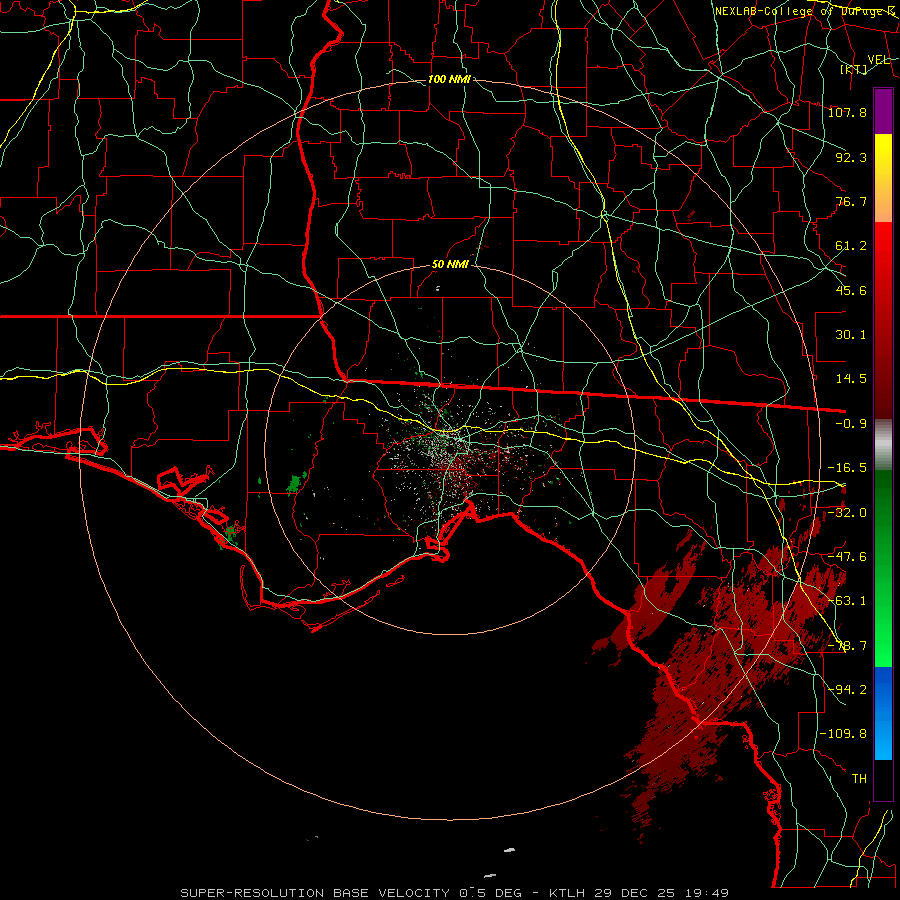This screenshot has width=900, height=900.
Task: Click the -16.5 value on the velocity scale
Action: click(847, 468)
